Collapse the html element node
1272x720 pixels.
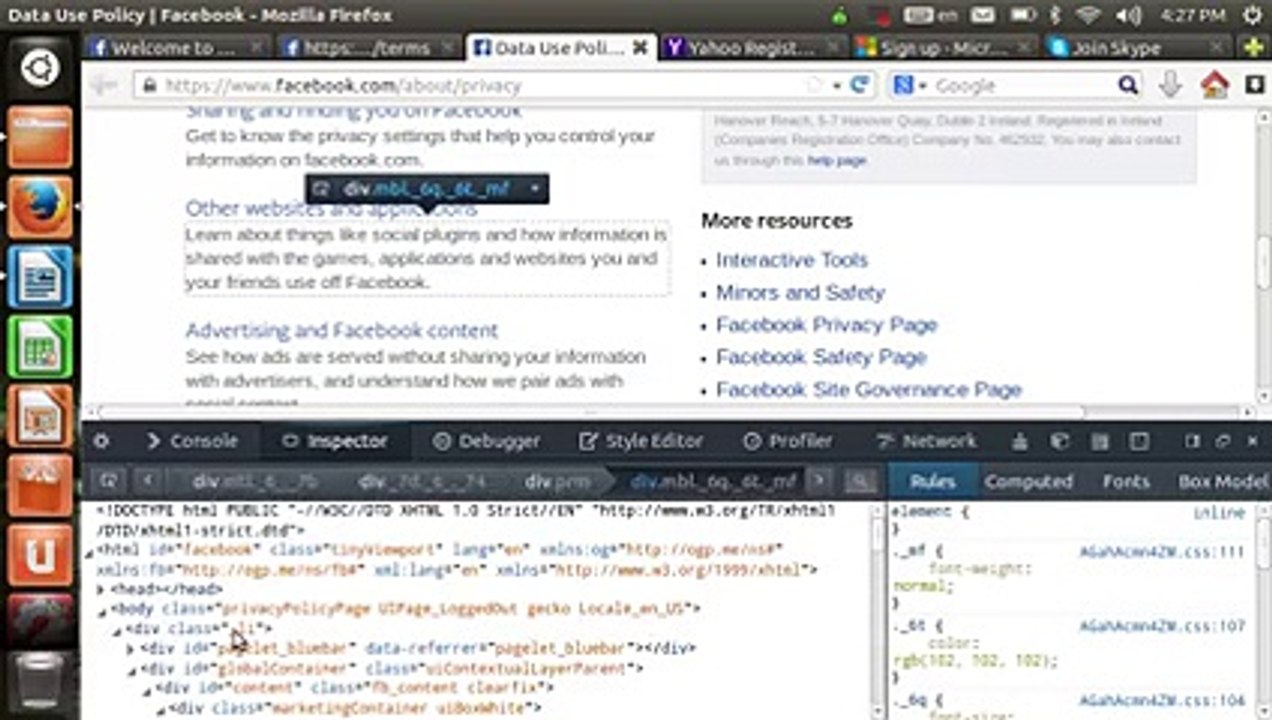tap(89, 552)
